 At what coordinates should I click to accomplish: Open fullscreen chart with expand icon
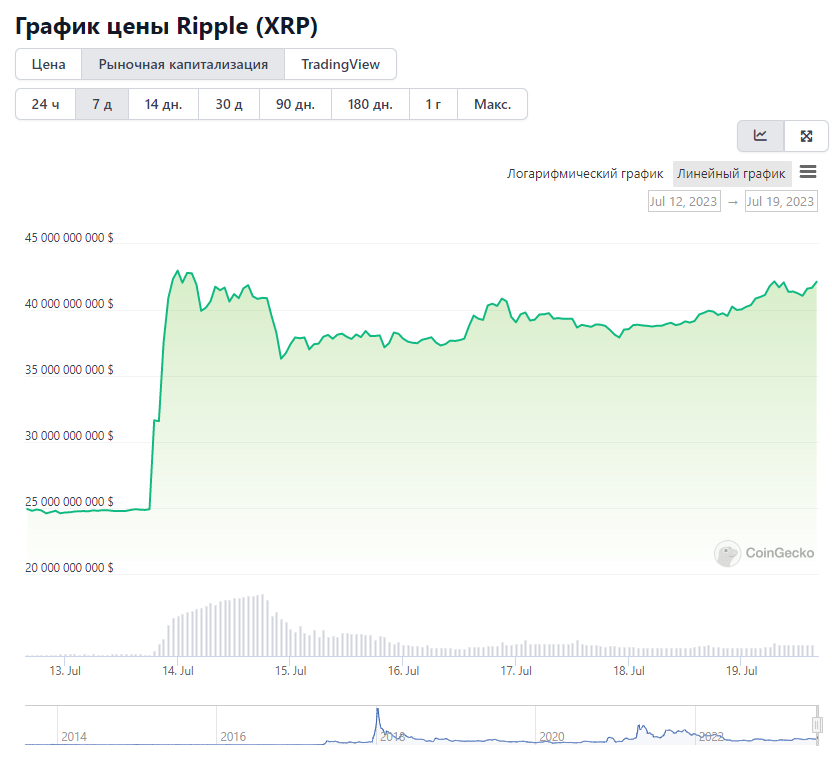(806, 136)
